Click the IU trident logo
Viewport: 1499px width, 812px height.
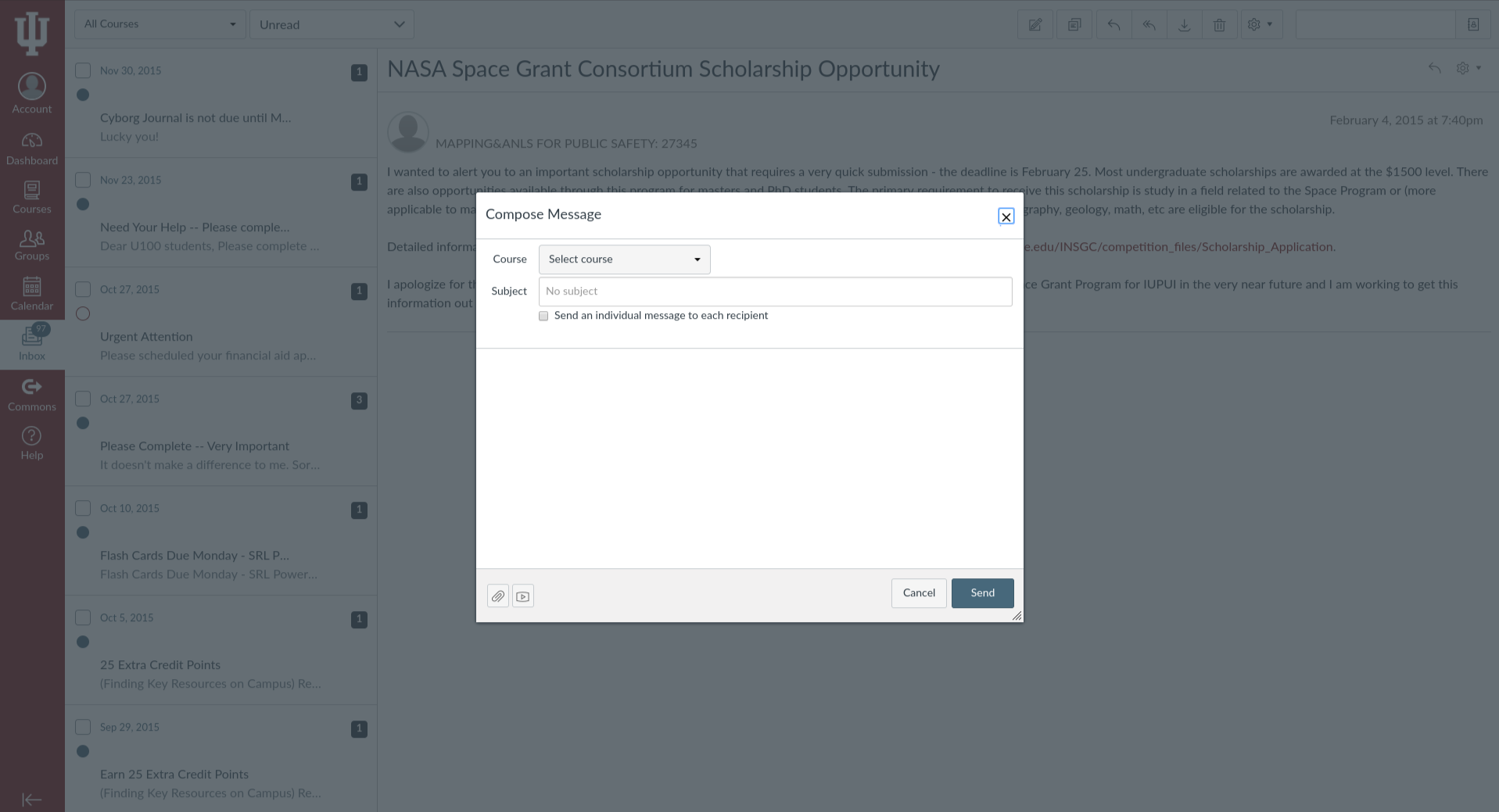32,34
